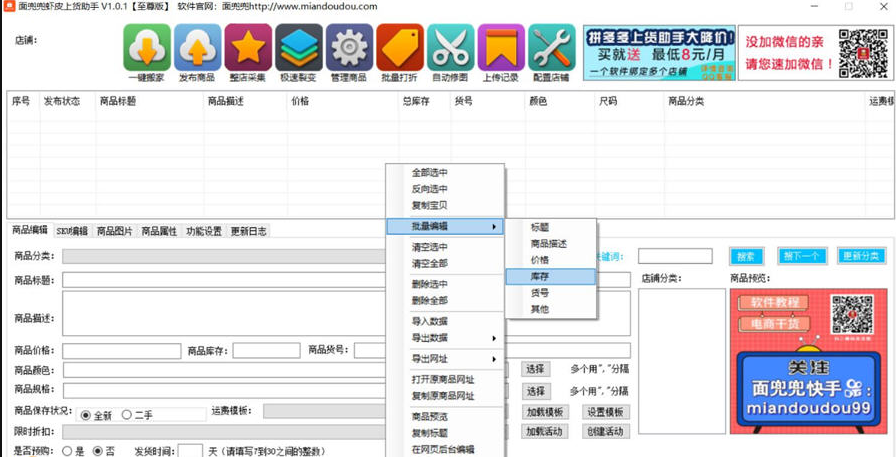Open the 极速裂变 layers icon
The width and height of the screenshot is (896, 457).
pos(299,47)
